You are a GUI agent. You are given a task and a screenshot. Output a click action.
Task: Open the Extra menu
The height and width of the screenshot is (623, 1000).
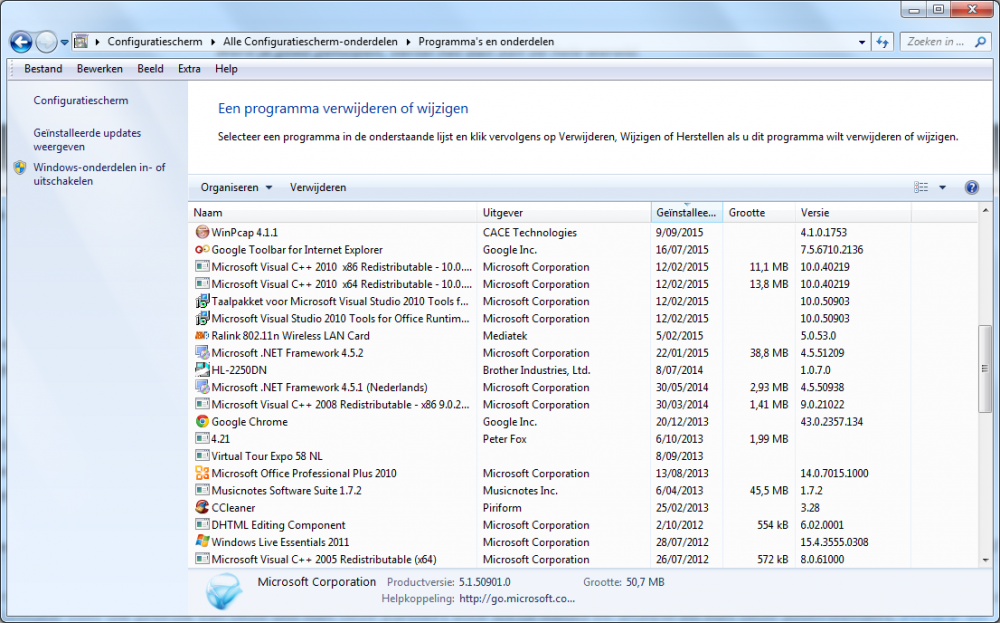(x=189, y=69)
